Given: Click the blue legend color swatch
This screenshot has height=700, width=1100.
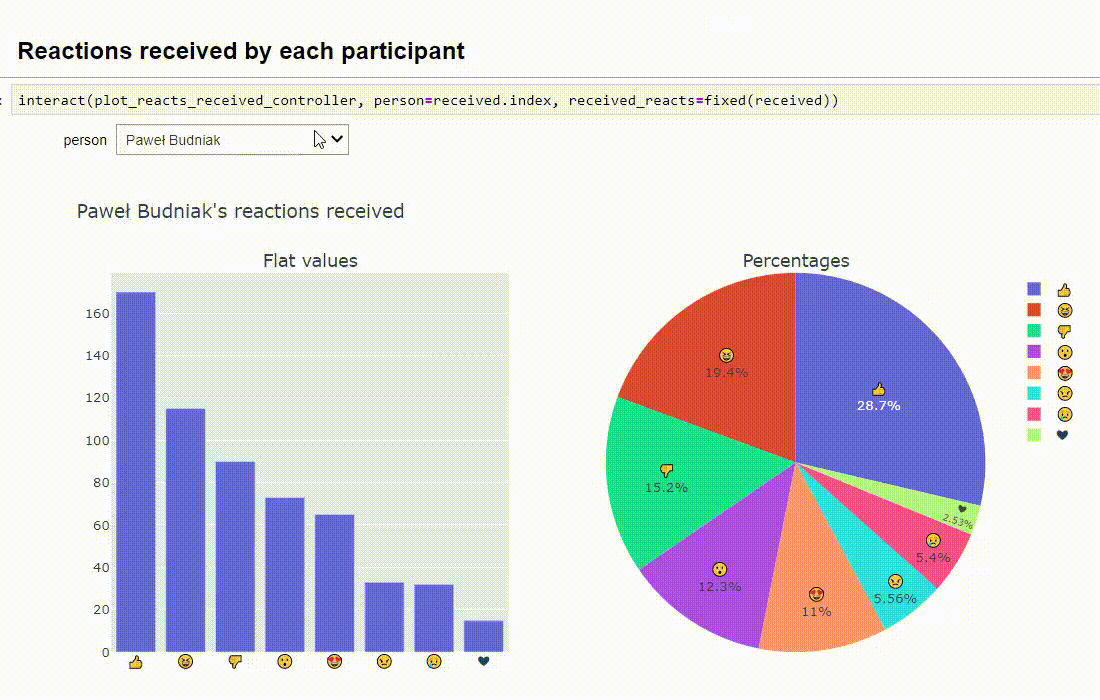Looking at the screenshot, I should click(1033, 290).
